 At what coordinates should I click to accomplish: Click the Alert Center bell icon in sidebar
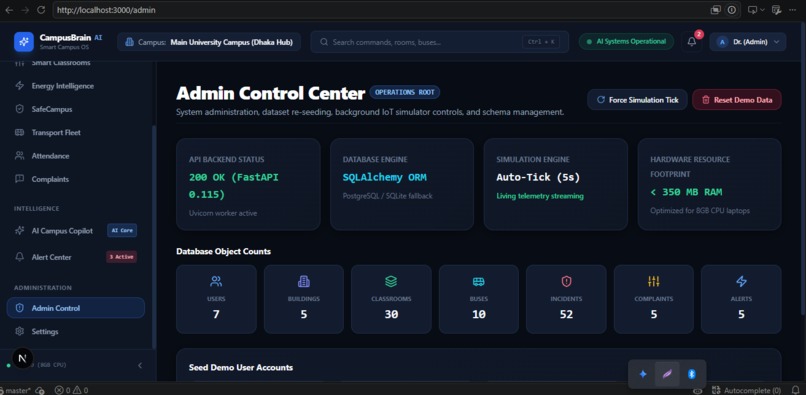pyautogui.click(x=20, y=257)
